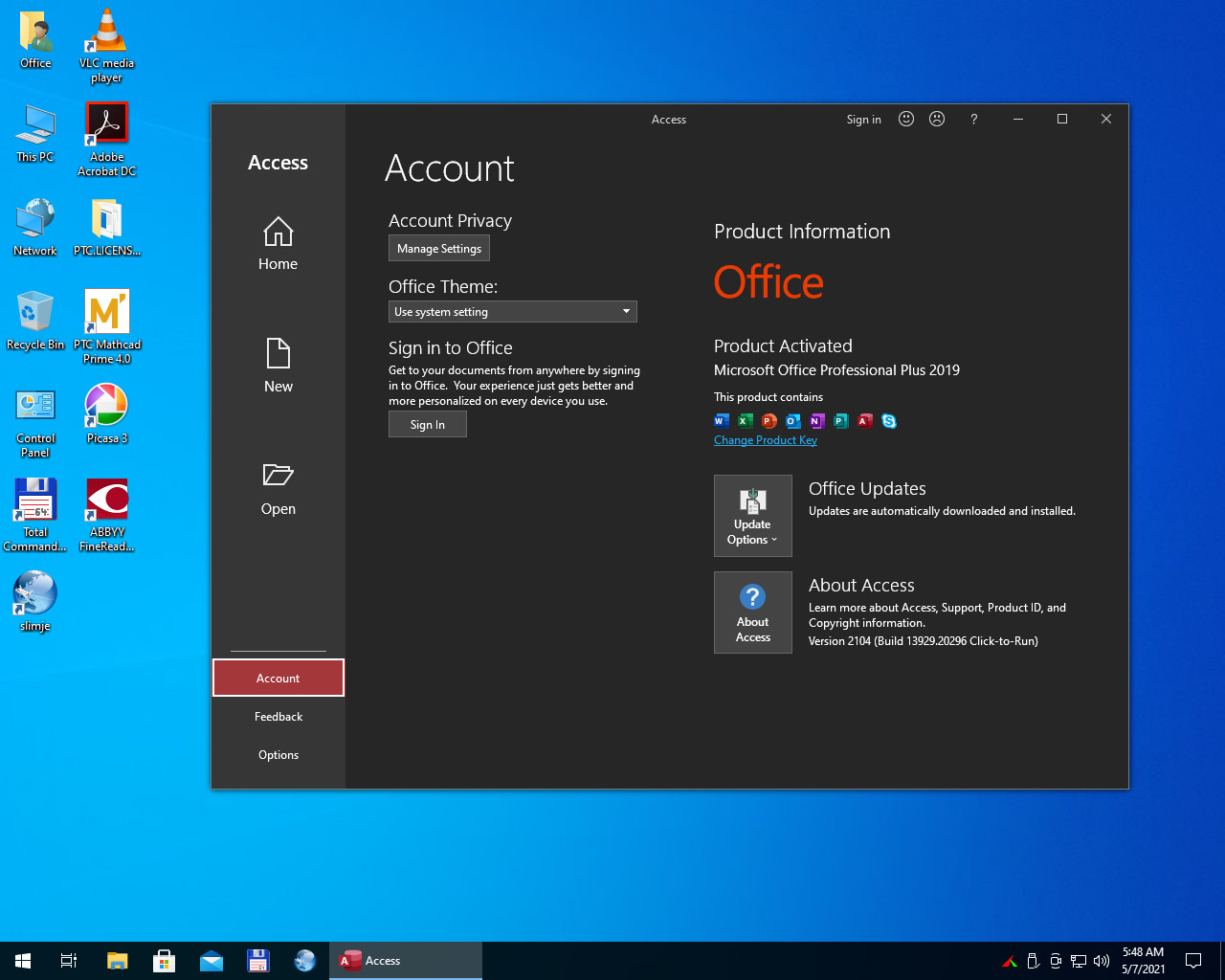Click the smiley face feedback icon
This screenshot has width=1225, height=980.
906,119
